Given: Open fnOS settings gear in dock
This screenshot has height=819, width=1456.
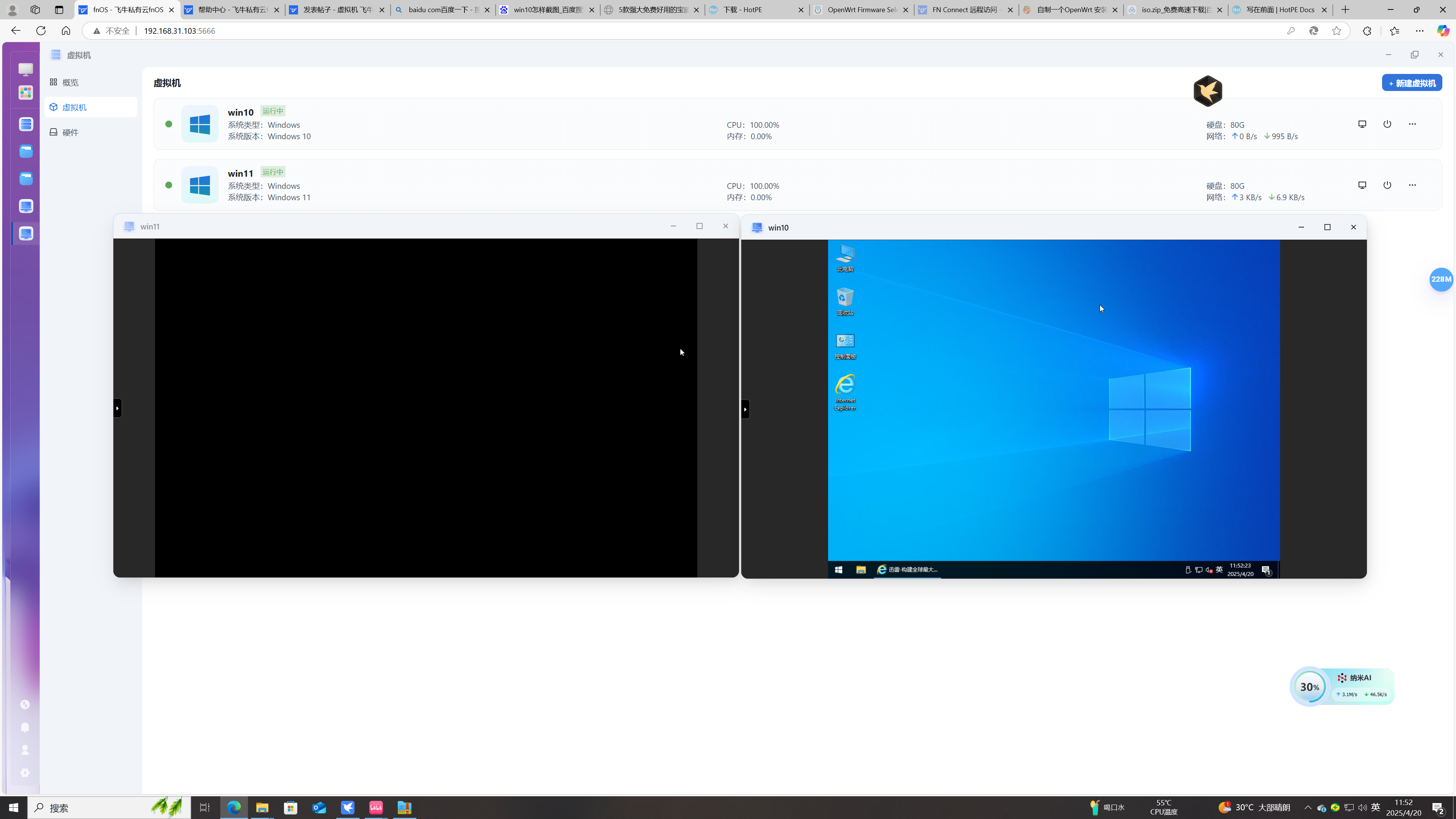Looking at the screenshot, I should click(25, 772).
